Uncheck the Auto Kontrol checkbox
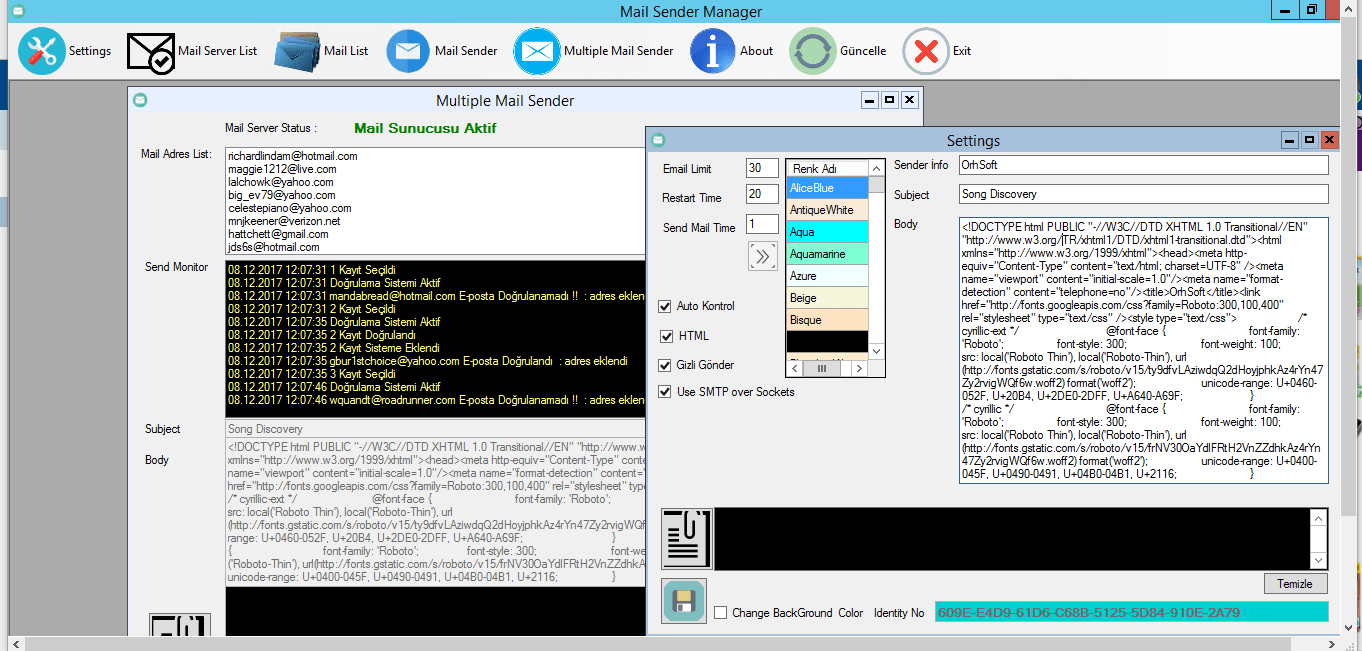The width and height of the screenshot is (1362, 651). [x=665, y=306]
